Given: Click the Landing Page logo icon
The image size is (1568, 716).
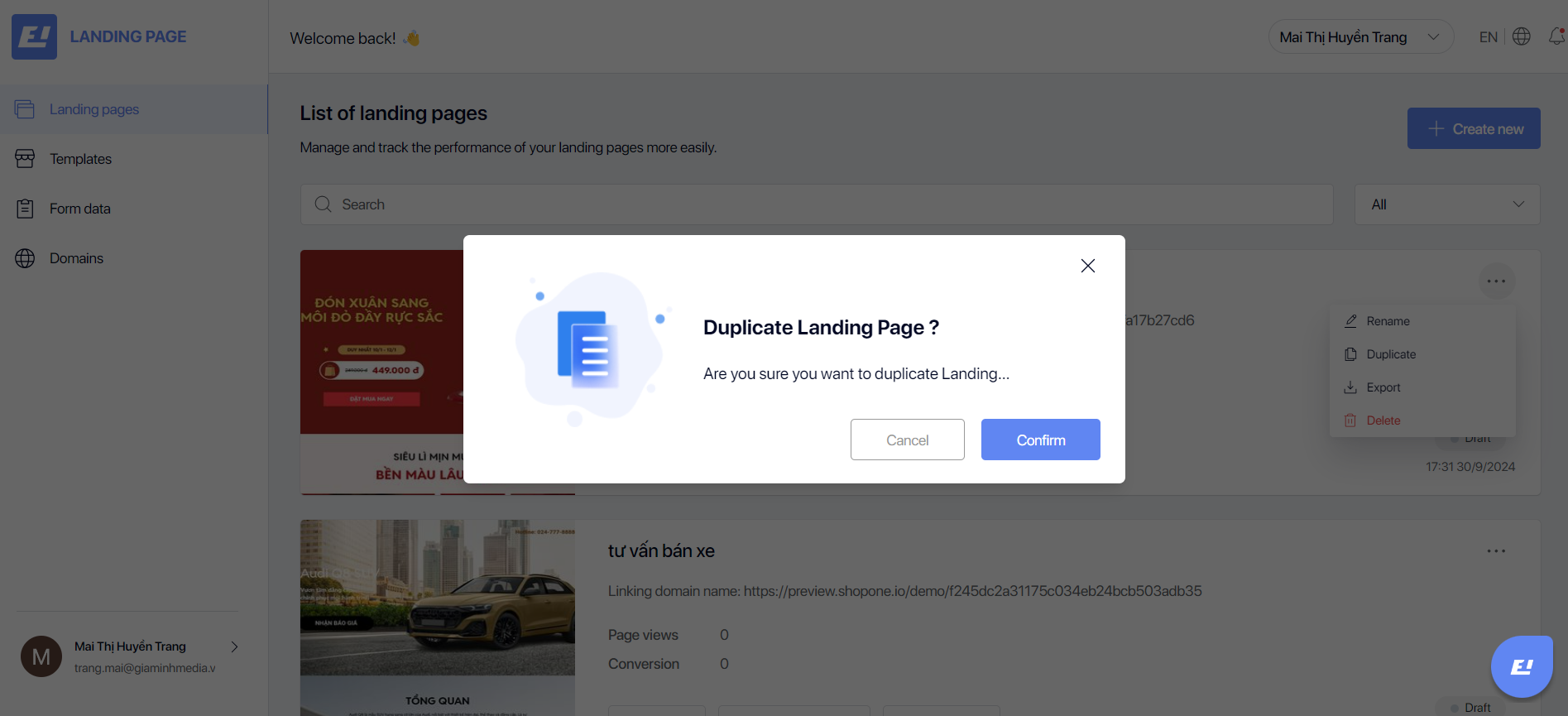Looking at the screenshot, I should pyautogui.click(x=34, y=36).
